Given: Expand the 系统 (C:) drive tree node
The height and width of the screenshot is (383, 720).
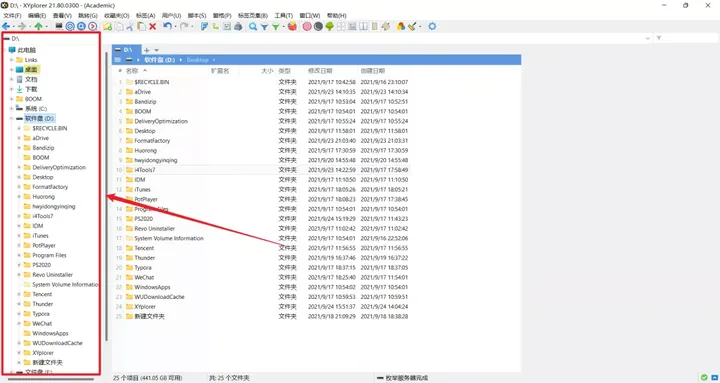Looking at the screenshot, I should (11, 108).
